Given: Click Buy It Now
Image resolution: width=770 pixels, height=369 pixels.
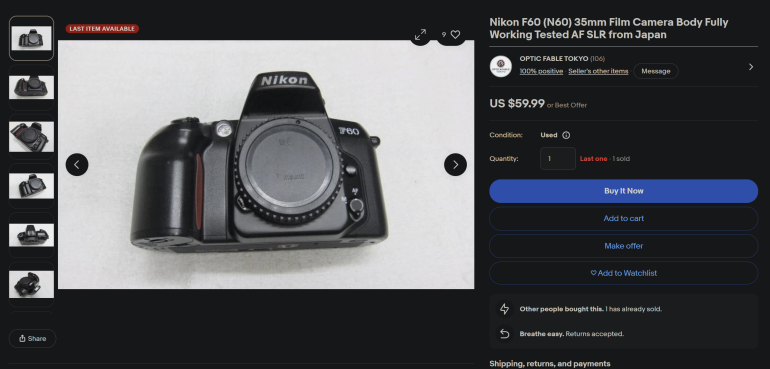Looking at the screenshot, I should tap(623, 191).
